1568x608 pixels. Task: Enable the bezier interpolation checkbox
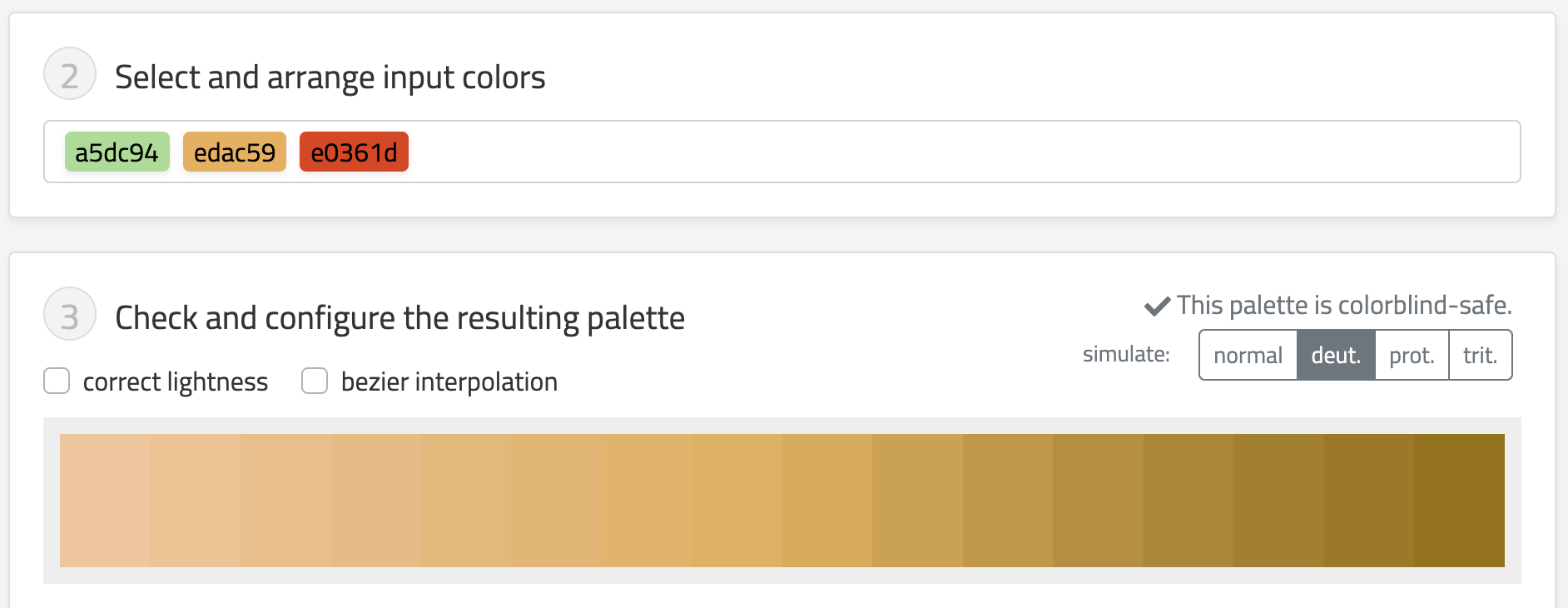click(x=315, y=381)
